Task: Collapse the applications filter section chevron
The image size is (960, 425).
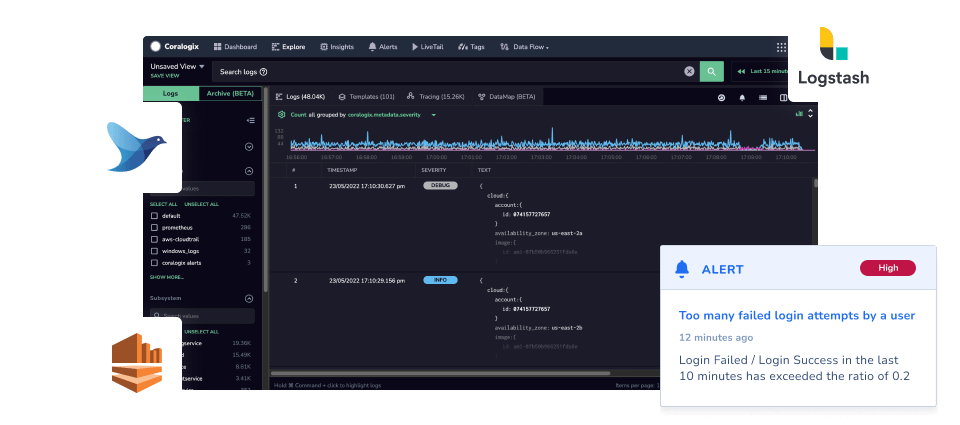Action: (x=249, y=171)
